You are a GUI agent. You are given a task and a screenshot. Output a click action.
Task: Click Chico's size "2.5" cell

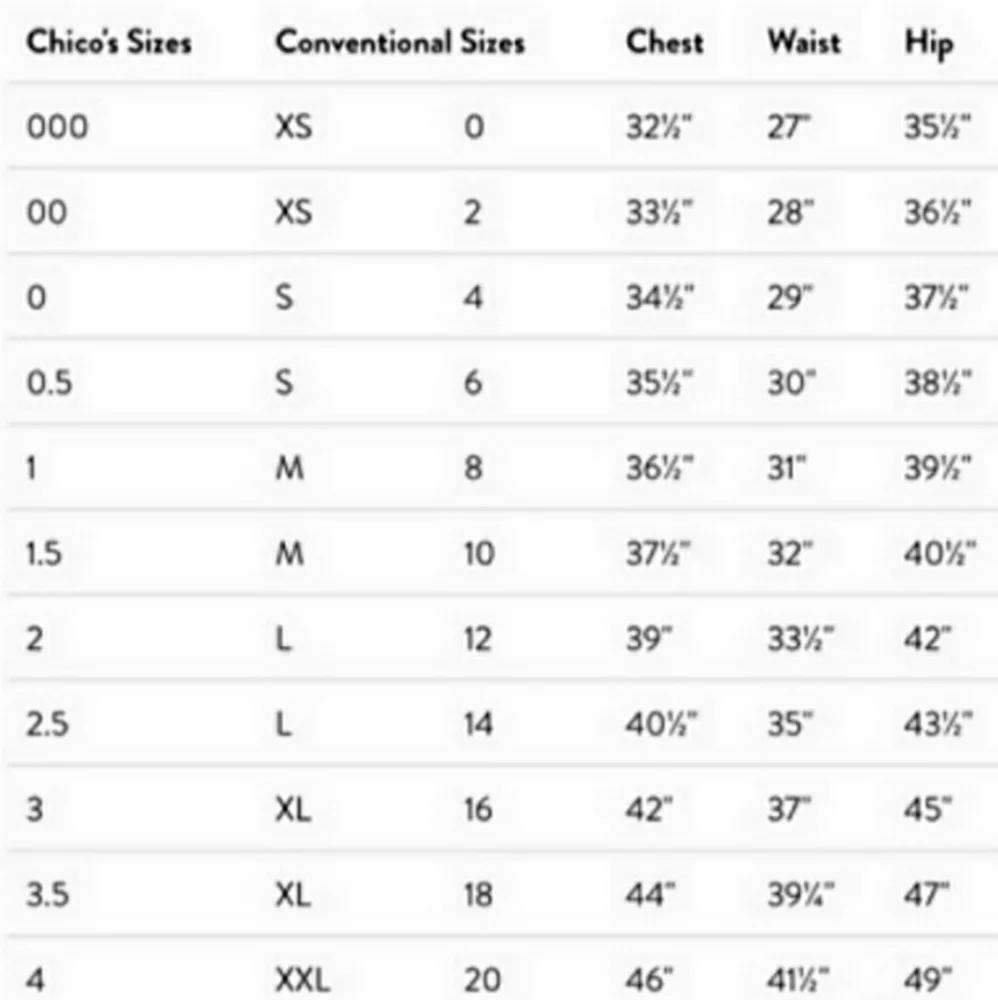point(48,723)
